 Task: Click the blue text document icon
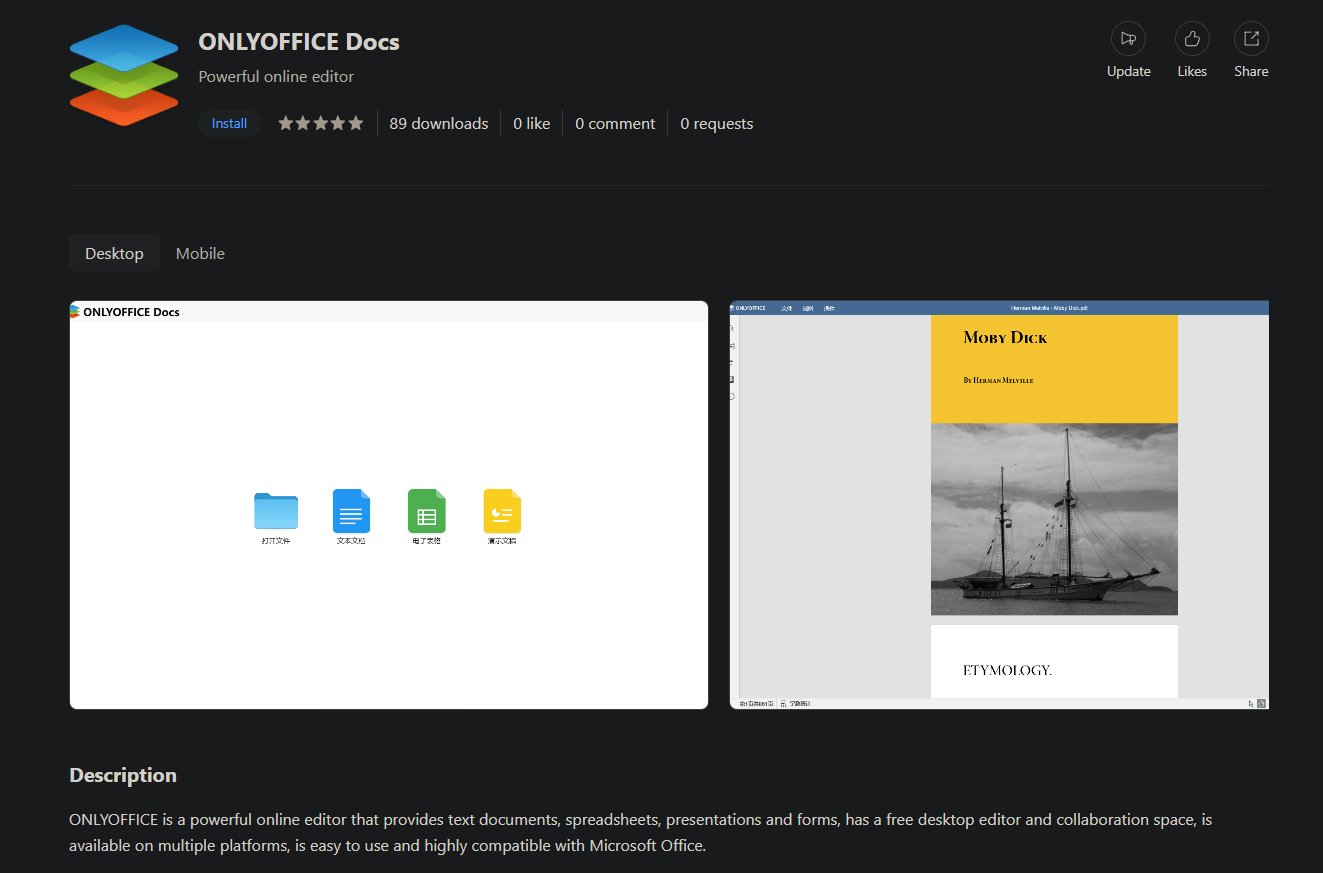click(x=351, y=511)
